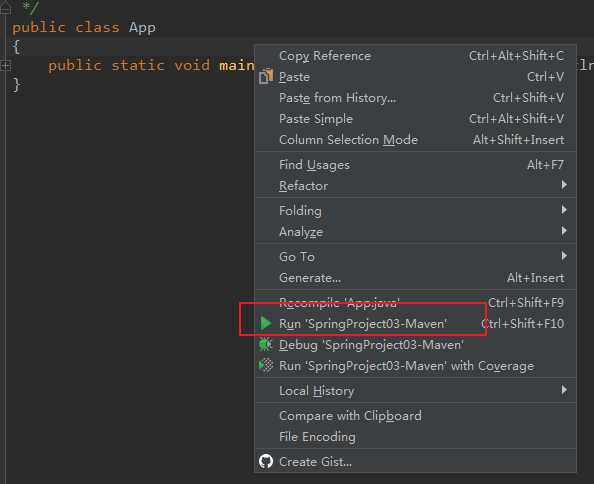Select Paste from History menu entry
This screenshot has height=484, width=594.
click(416, 98)
